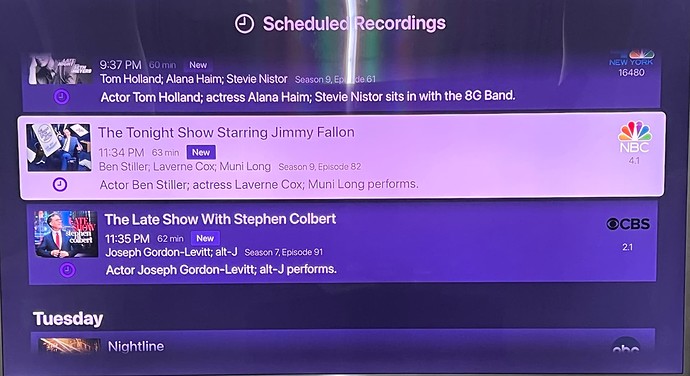
Task: Open the Nightline recording entry
Action: click(x=342, y=342)
